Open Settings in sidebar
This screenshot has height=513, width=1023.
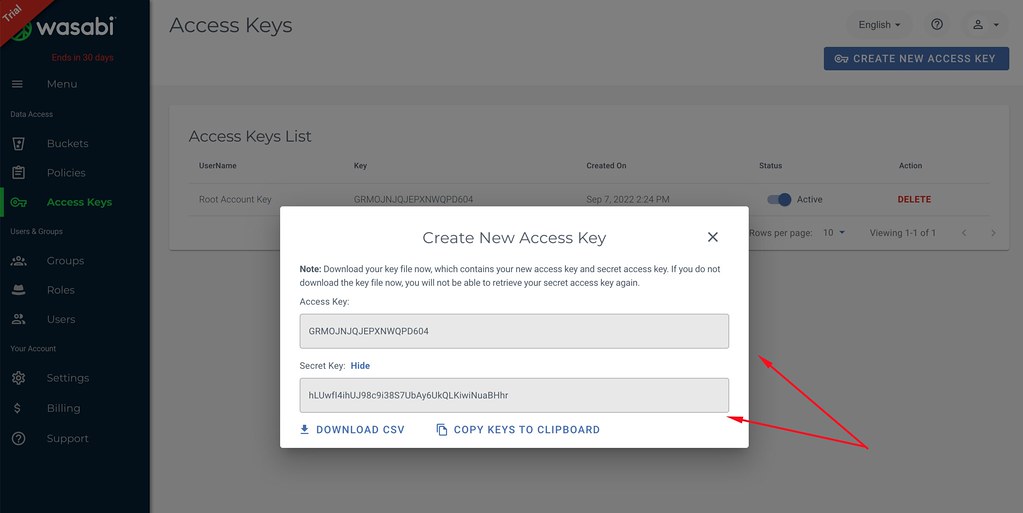[x=68, y=378]
